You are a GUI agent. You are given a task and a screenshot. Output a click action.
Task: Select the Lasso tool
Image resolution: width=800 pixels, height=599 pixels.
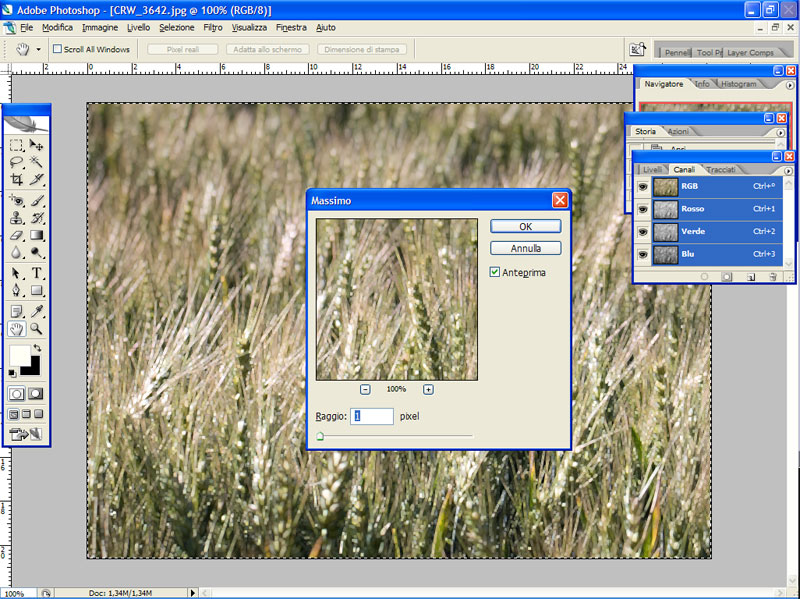point(17,162)
